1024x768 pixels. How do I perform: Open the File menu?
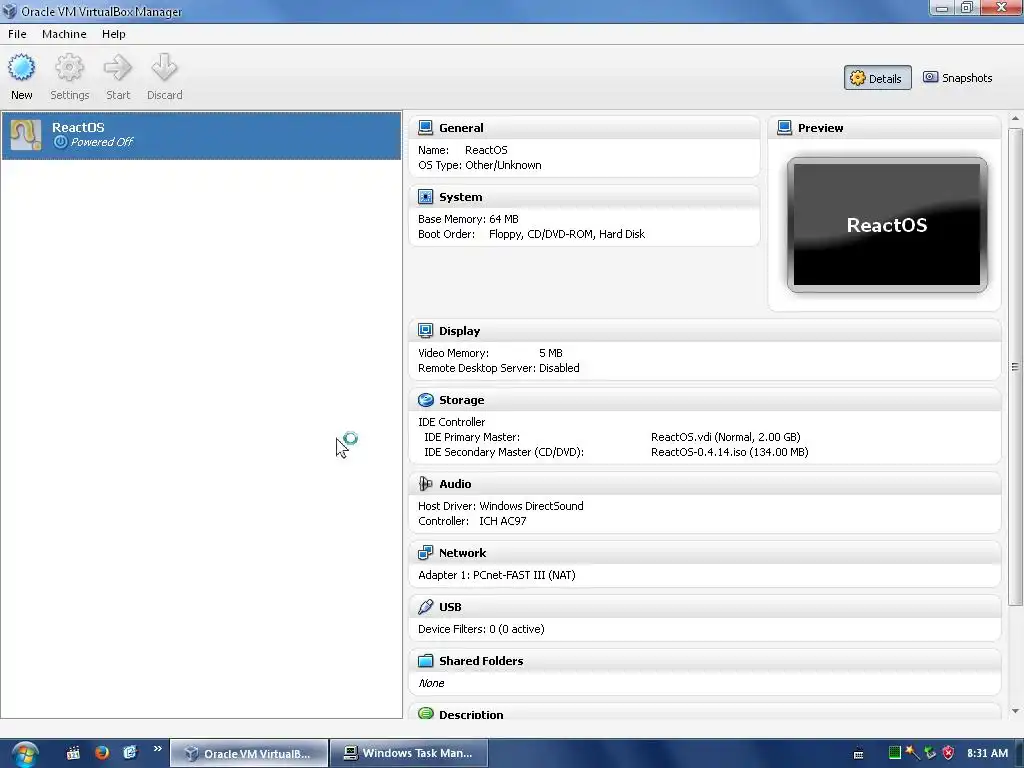[x=17, y=34]
